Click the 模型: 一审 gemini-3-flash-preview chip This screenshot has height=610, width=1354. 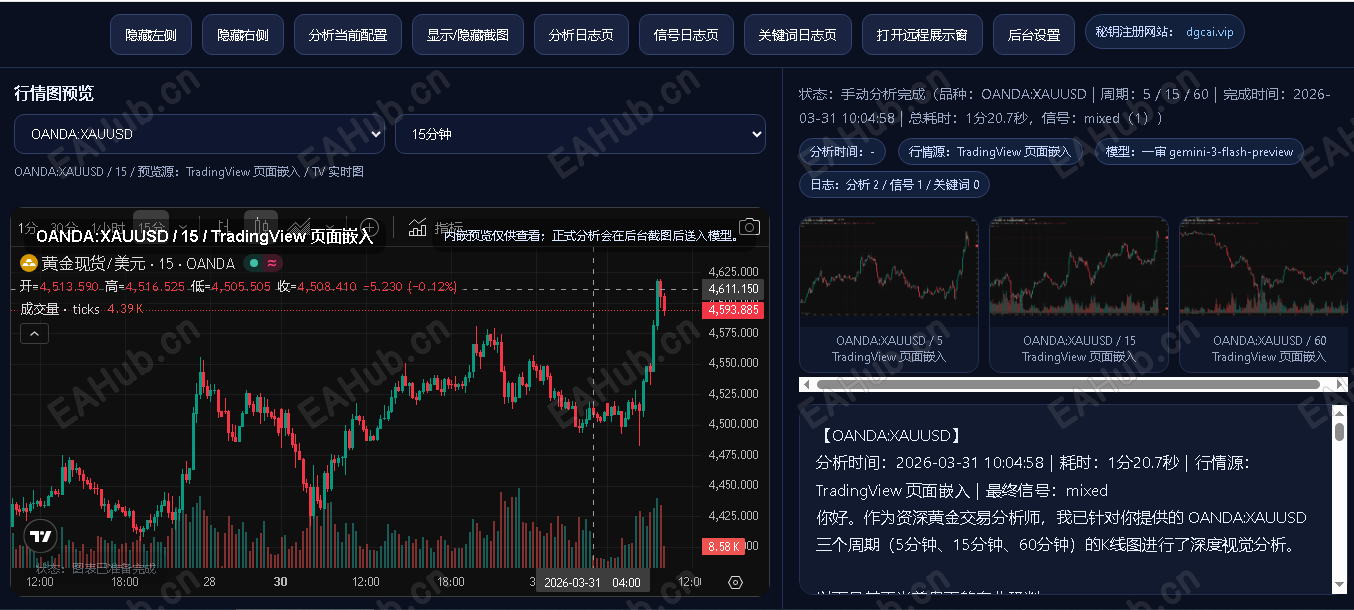coord(1199,152)
